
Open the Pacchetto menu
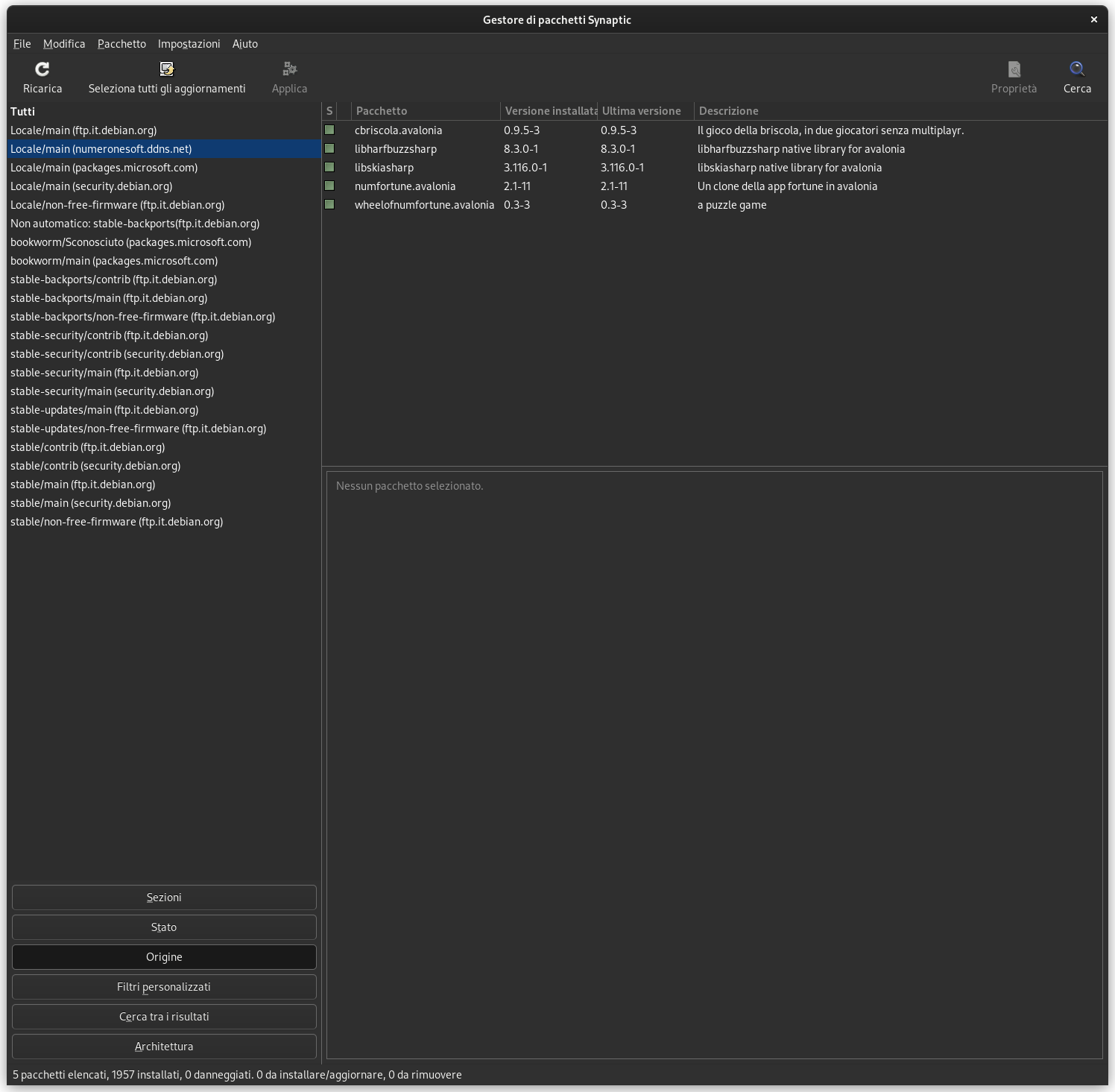pyautogui.click(x=121, y=44)
